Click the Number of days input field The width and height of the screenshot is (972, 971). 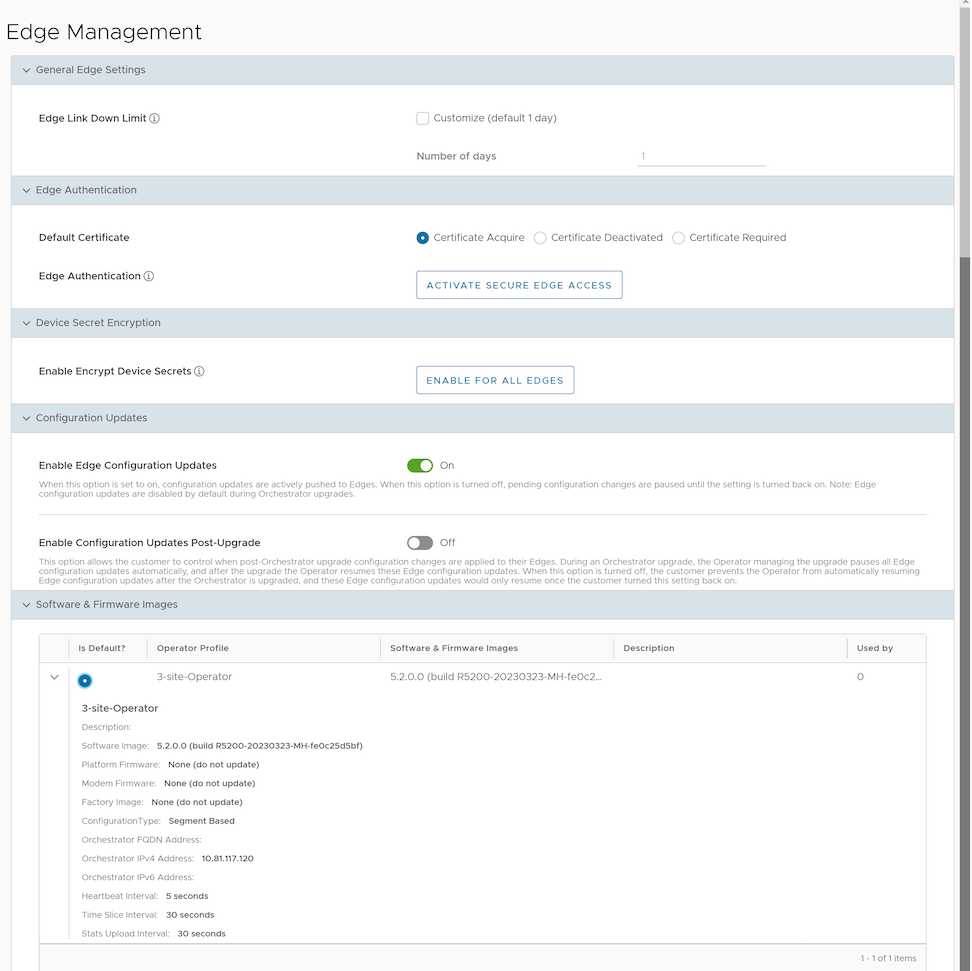point(701,156)
